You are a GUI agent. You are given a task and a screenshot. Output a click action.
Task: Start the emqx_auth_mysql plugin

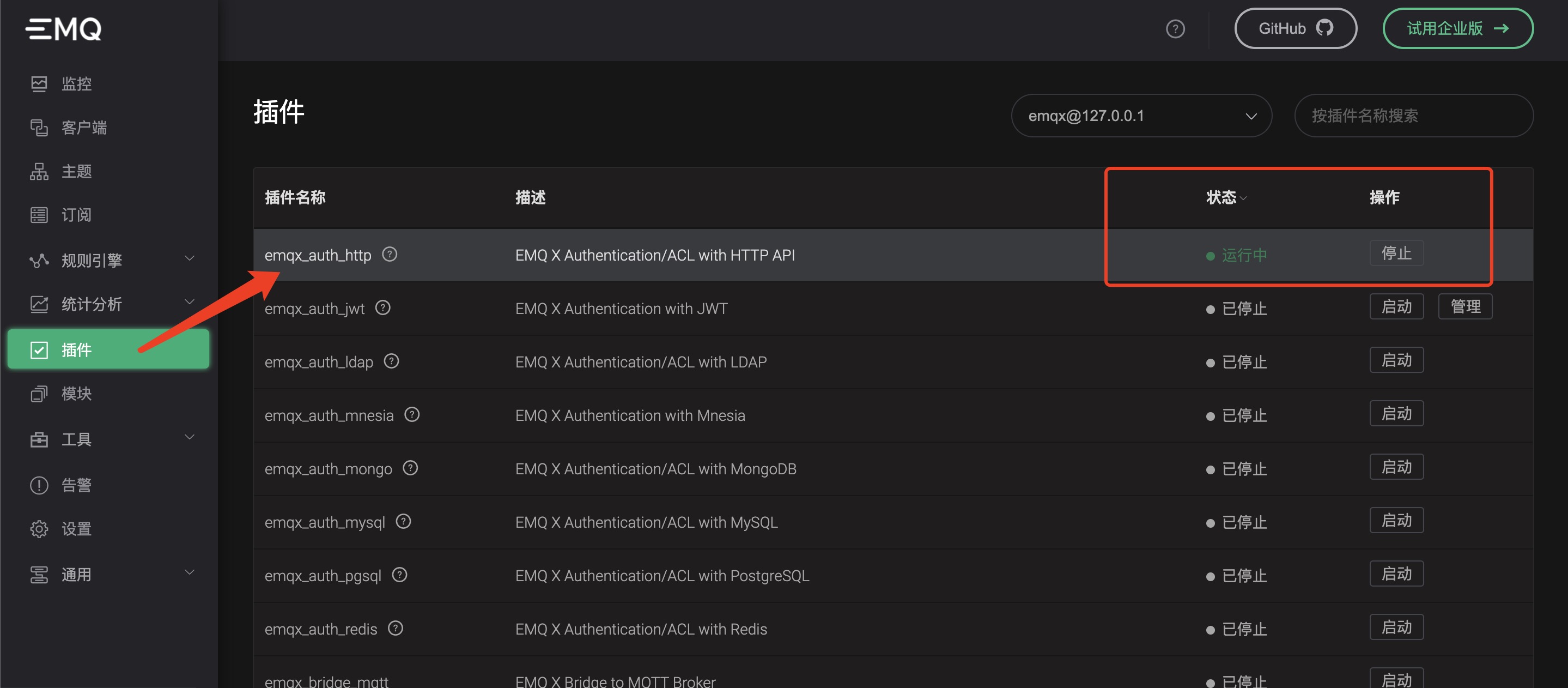(1396, 520)
